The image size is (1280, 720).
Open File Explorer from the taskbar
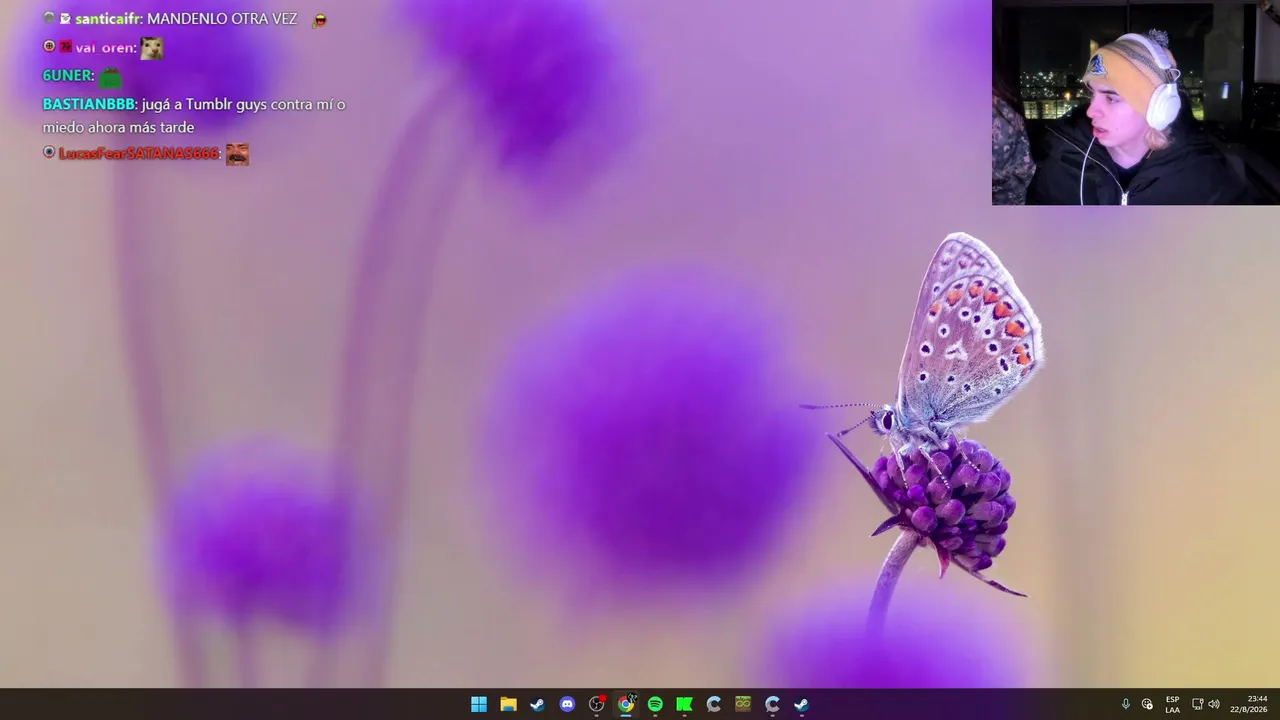click(508, 704)
